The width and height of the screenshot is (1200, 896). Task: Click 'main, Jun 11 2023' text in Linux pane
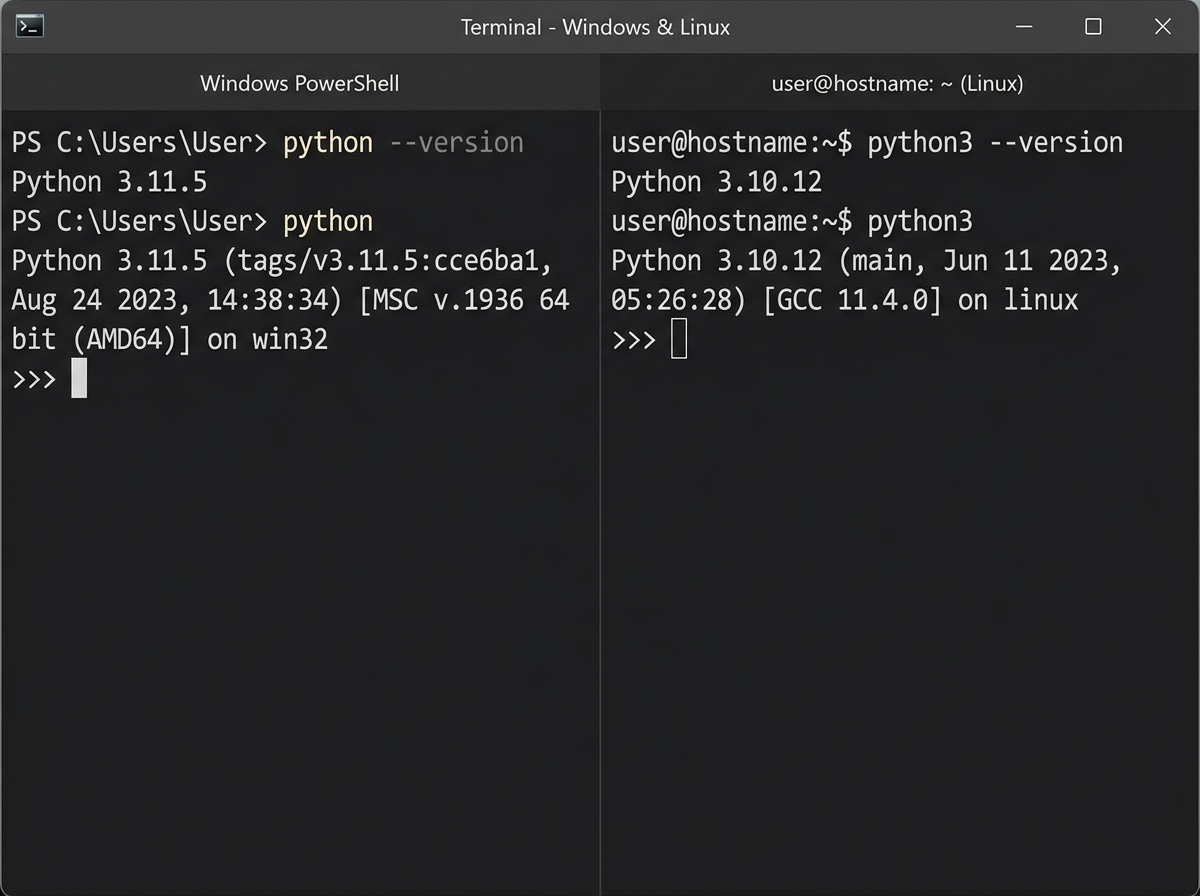[980, 261]
